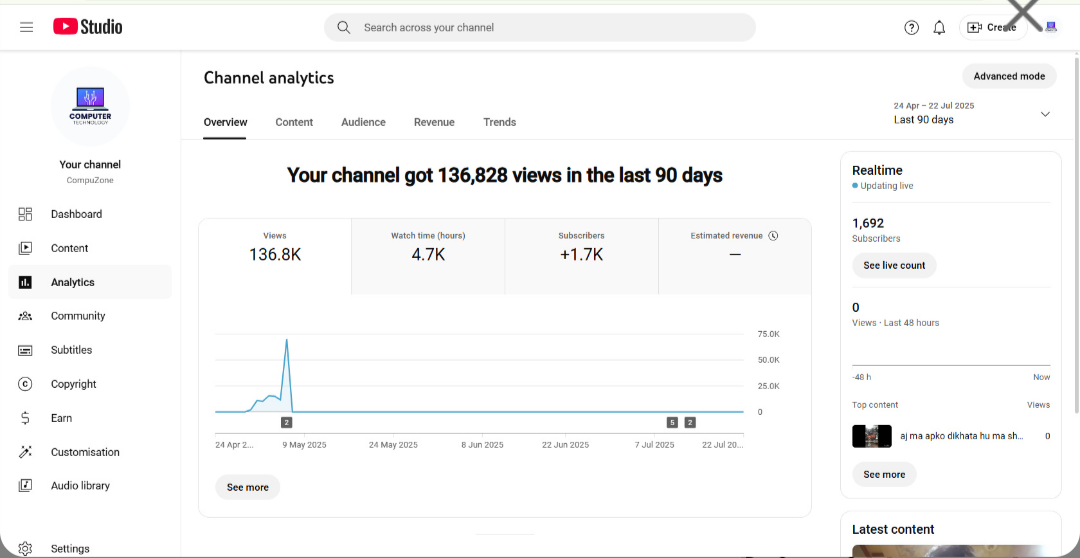This screenshot has height=558, width=1080.
Task: Click the Create button
Action: pyautogui.click(x=993, y=28)
